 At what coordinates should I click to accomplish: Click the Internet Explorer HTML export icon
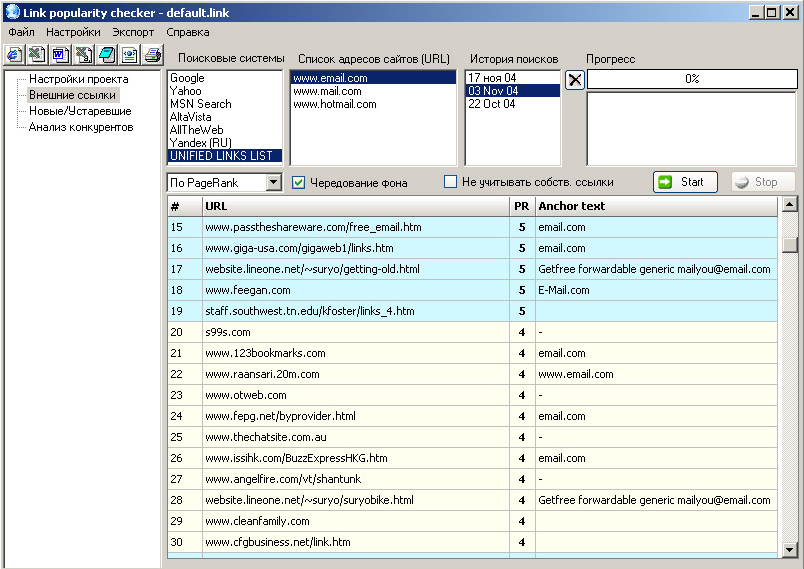14,54
